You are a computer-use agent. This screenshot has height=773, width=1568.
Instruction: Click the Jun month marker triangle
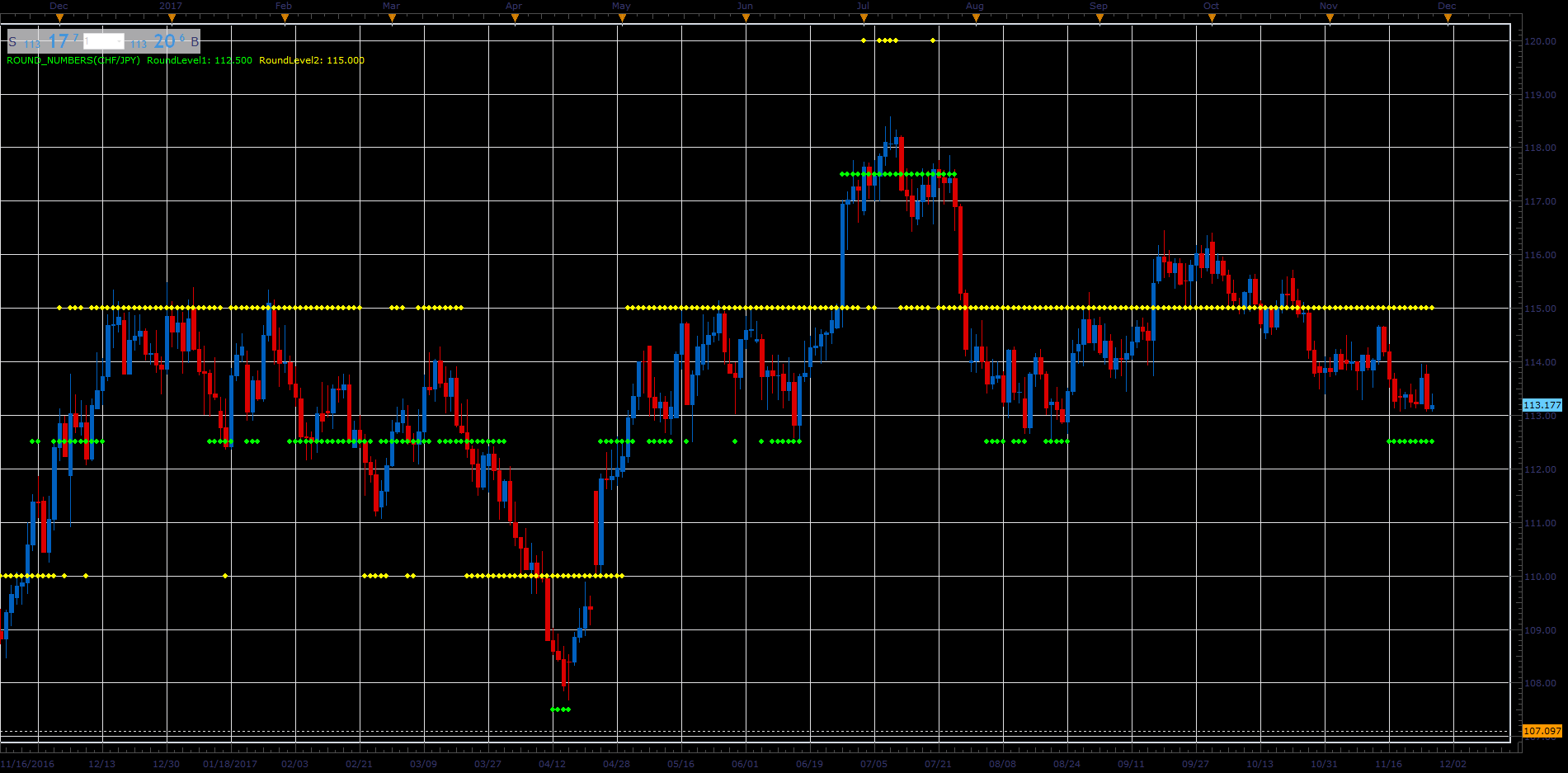pyautogui.click(x=746, y=18)
